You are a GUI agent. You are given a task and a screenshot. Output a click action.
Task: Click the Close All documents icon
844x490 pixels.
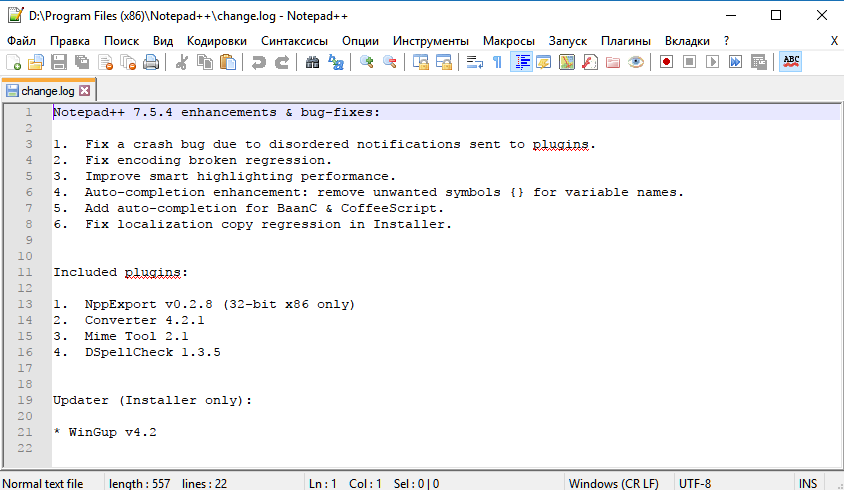[128, 62]
